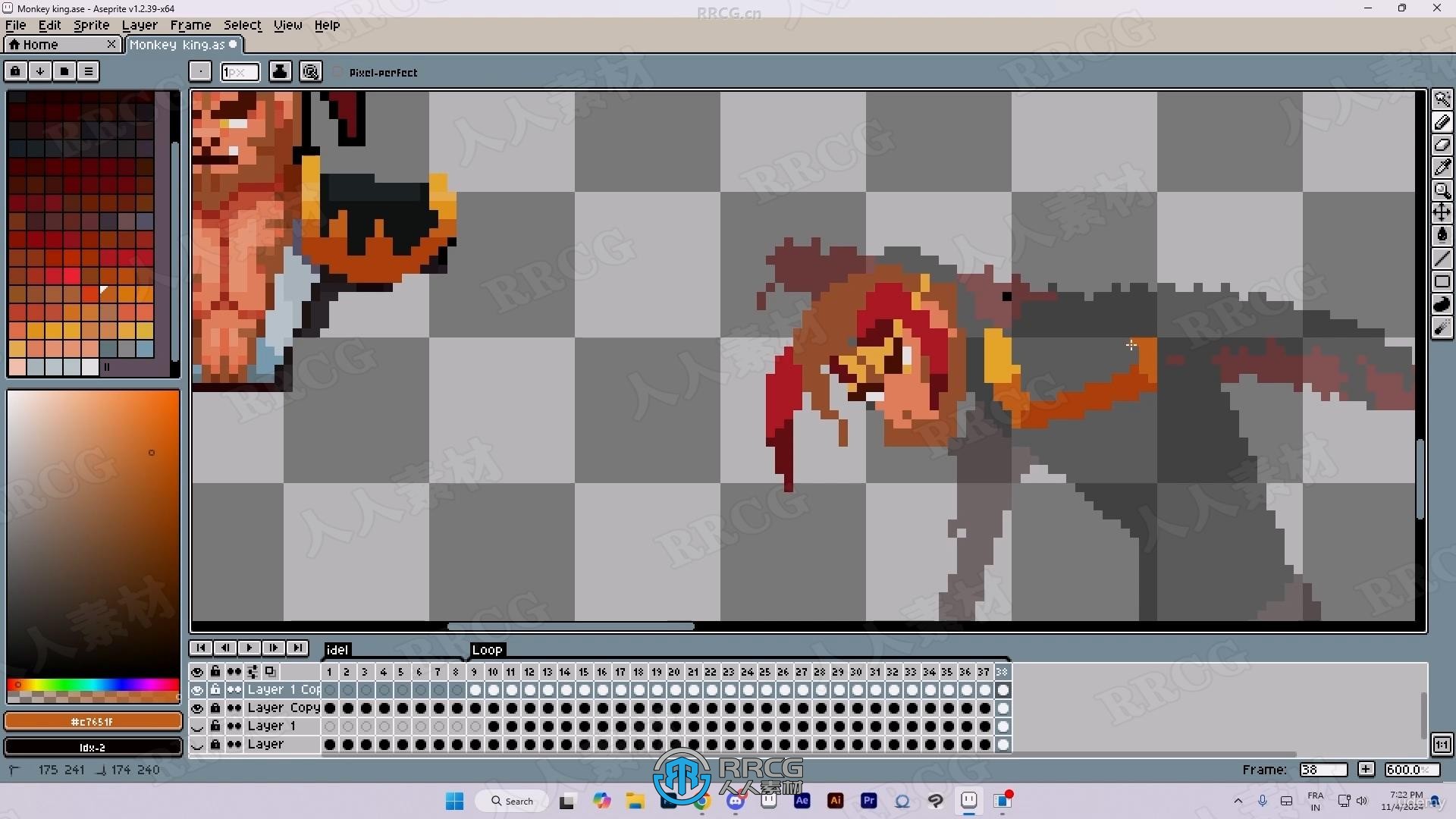Open the File menu
This screenshot has height=819, width=1456.
click(x=15, y=25)
